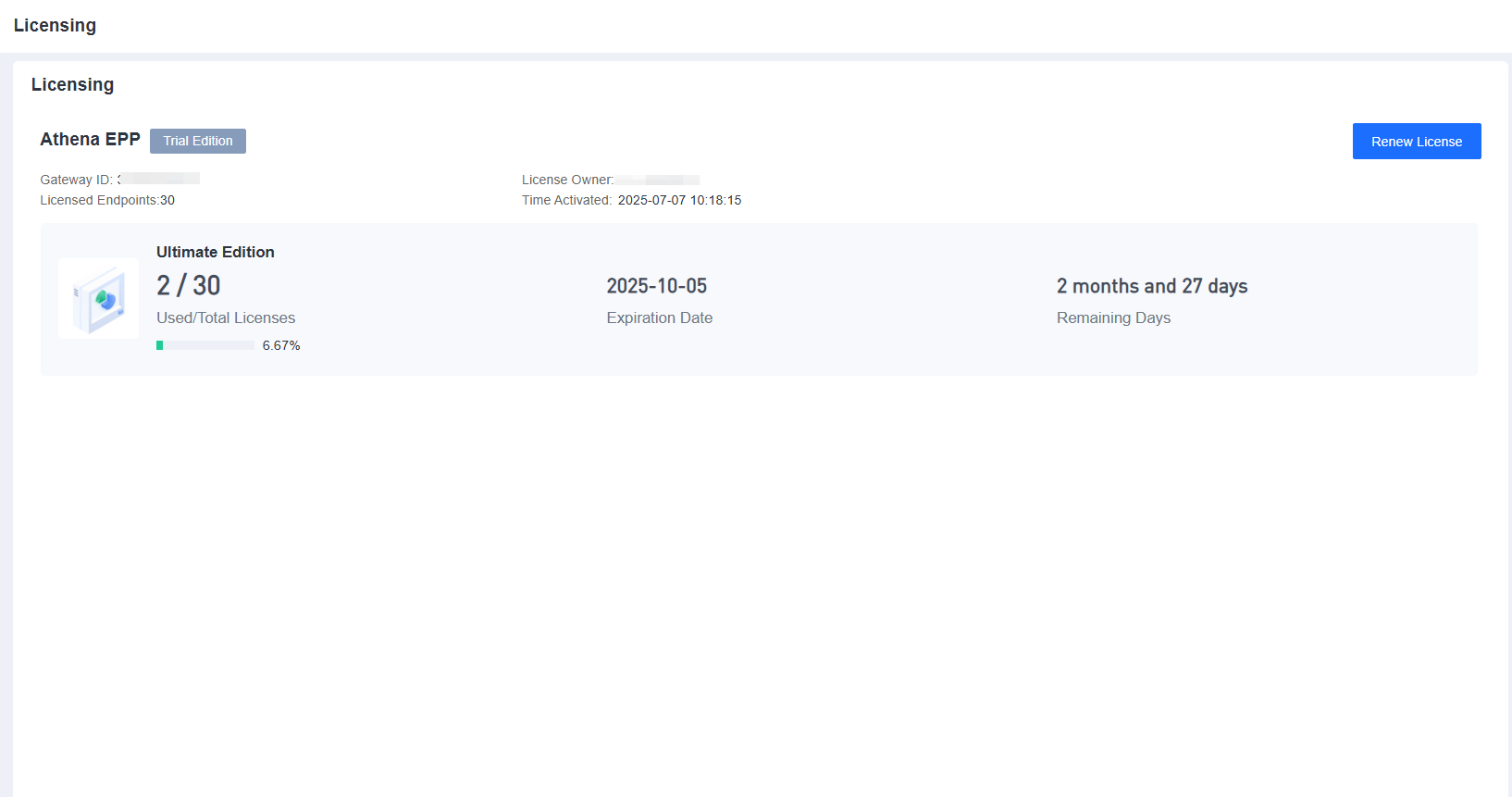Viewport: 1512px width, 797px height.
Task: Click the top Licensing page title
Action: (55, 25)
